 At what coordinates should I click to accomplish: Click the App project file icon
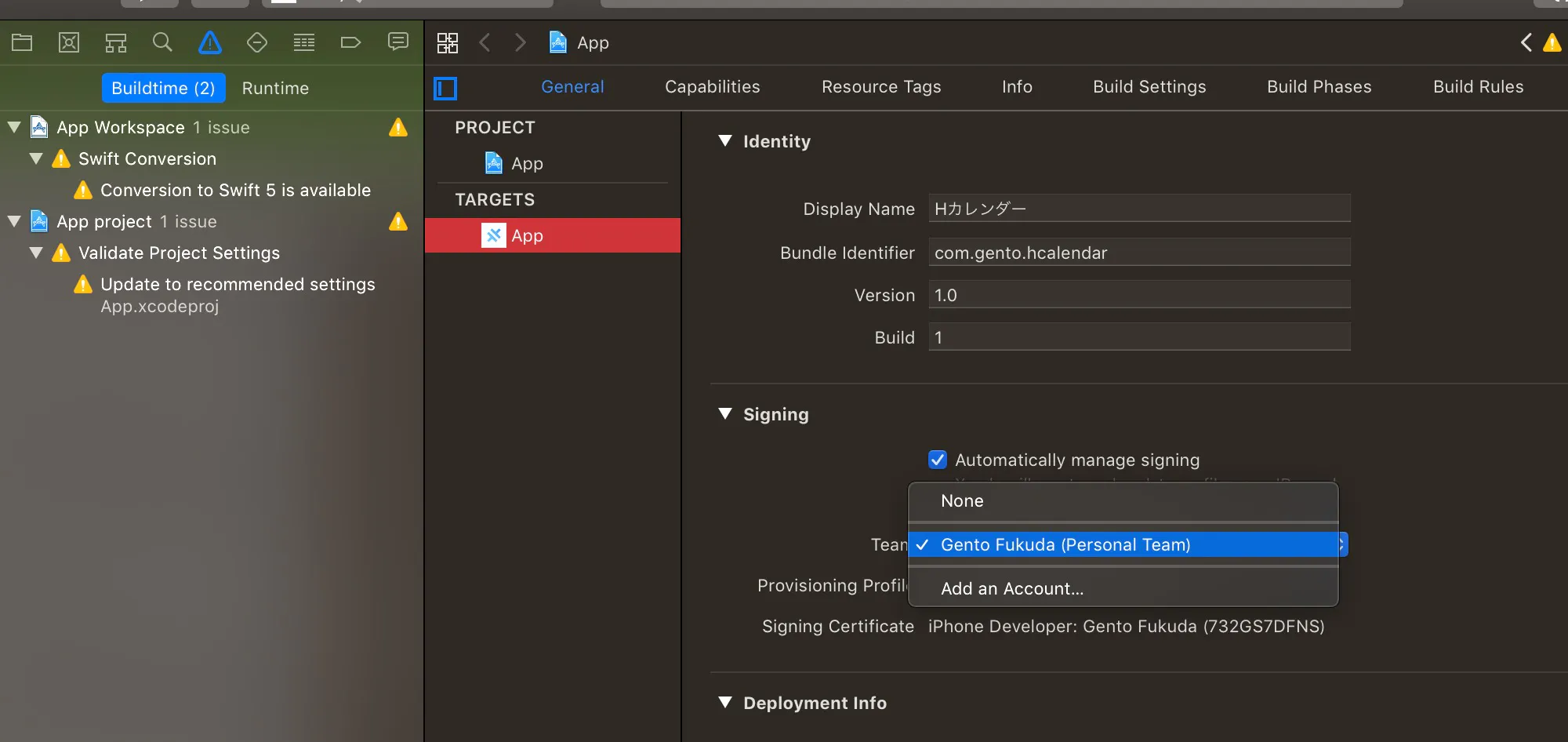pos(39,221)
